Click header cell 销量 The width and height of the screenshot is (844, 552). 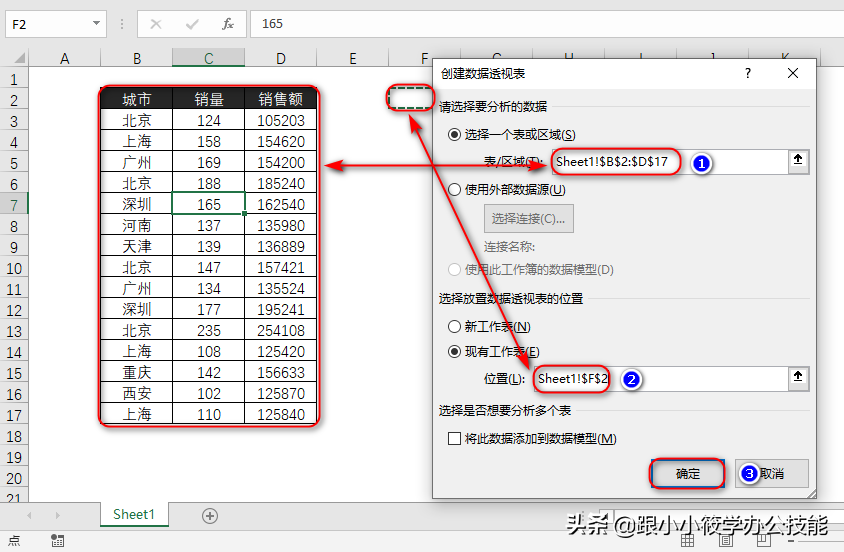(208, 100)
